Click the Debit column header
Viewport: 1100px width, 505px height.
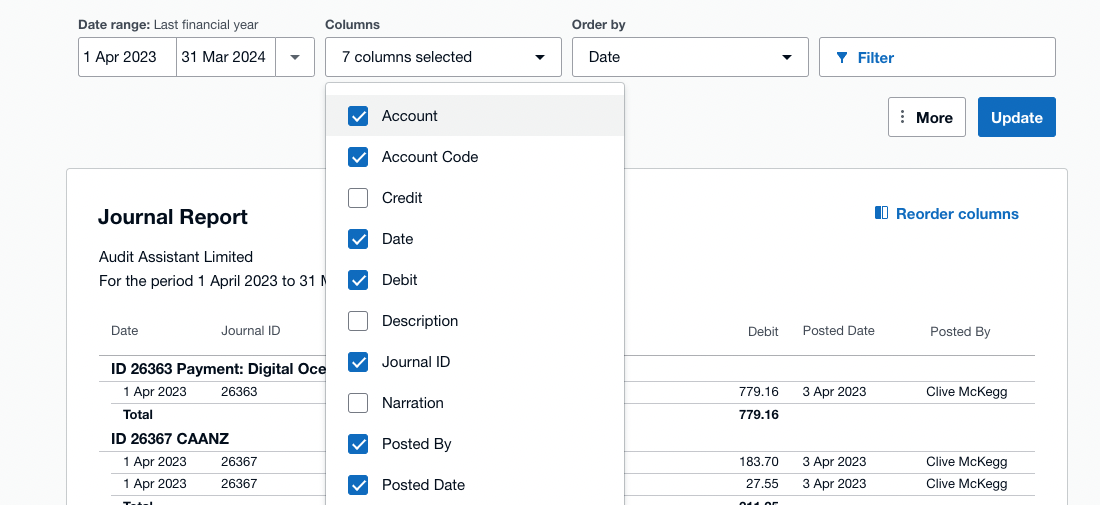[763, 332]
